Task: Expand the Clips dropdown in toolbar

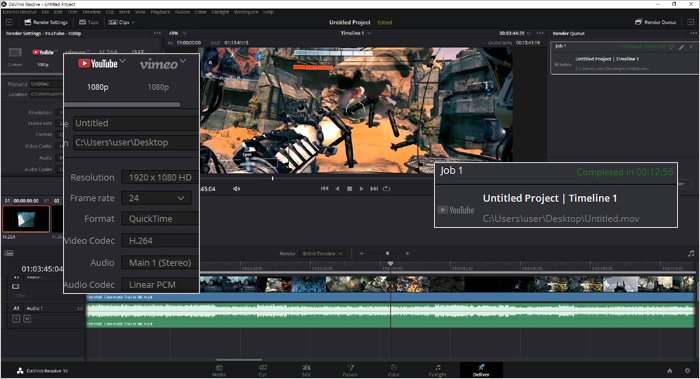Action: pyautogui.click(x=121, y=22)
